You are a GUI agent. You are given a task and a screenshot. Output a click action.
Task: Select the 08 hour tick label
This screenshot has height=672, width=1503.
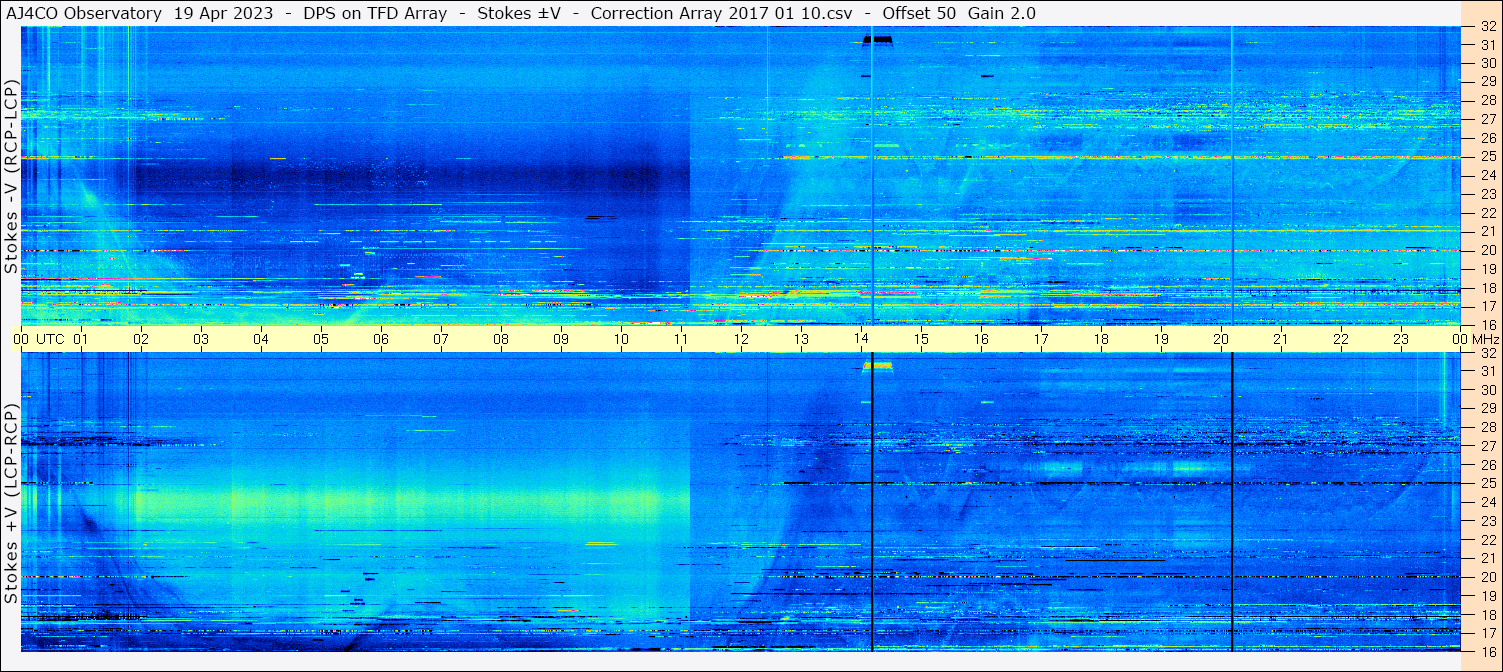[x=501, y=339]
